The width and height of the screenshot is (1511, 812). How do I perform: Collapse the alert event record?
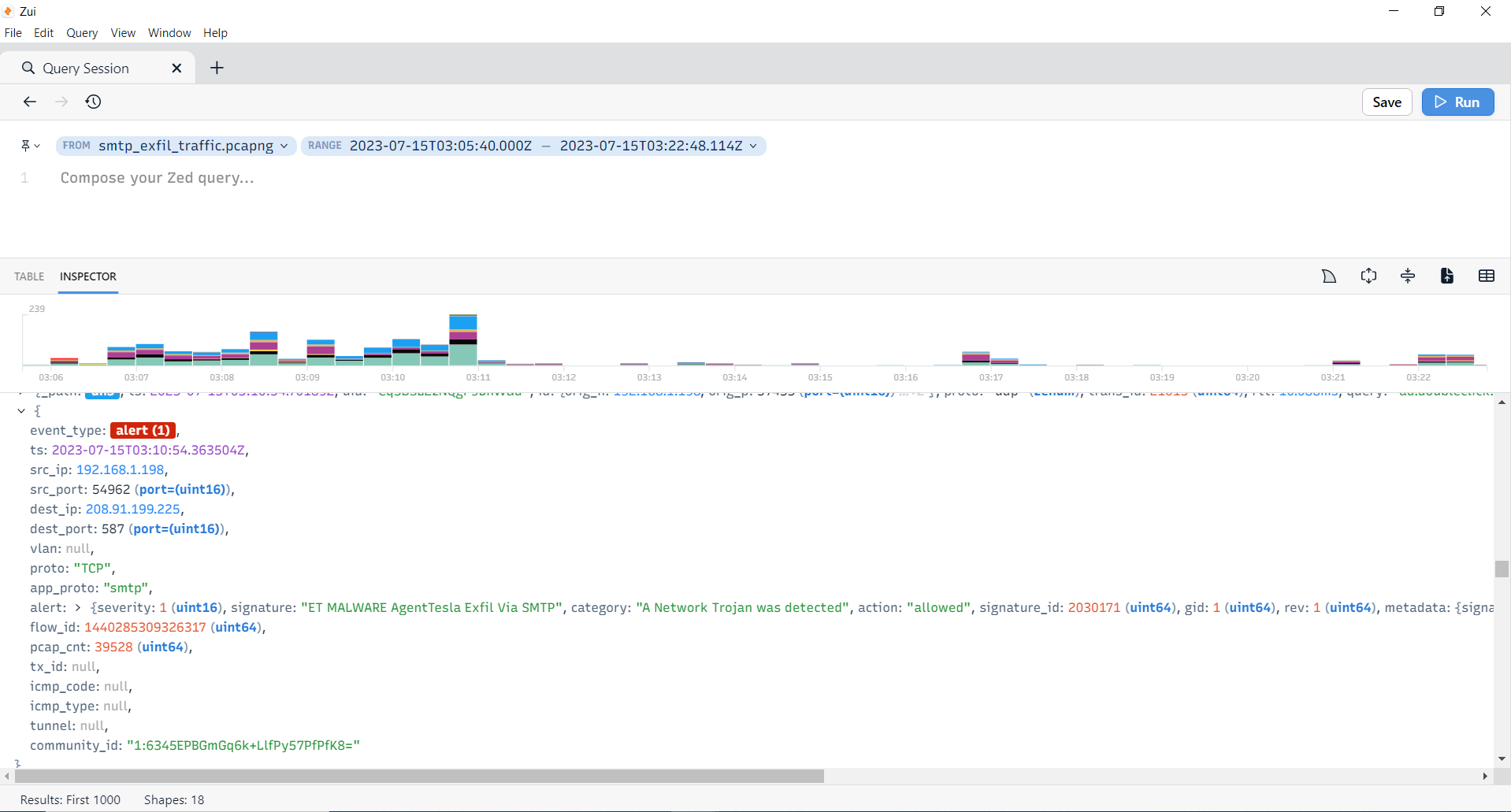(x=21, y=410)
